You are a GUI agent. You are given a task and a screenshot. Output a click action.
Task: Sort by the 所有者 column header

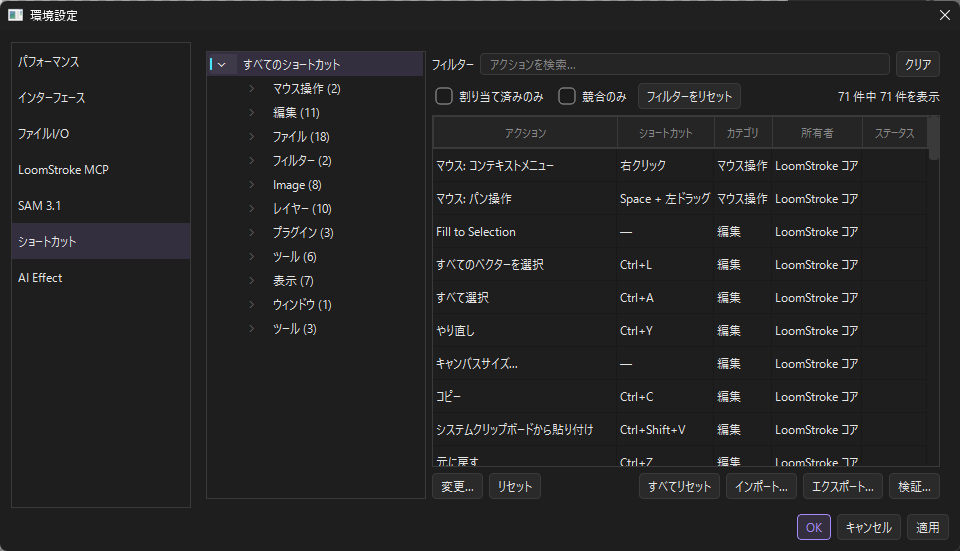click(817, 133)
